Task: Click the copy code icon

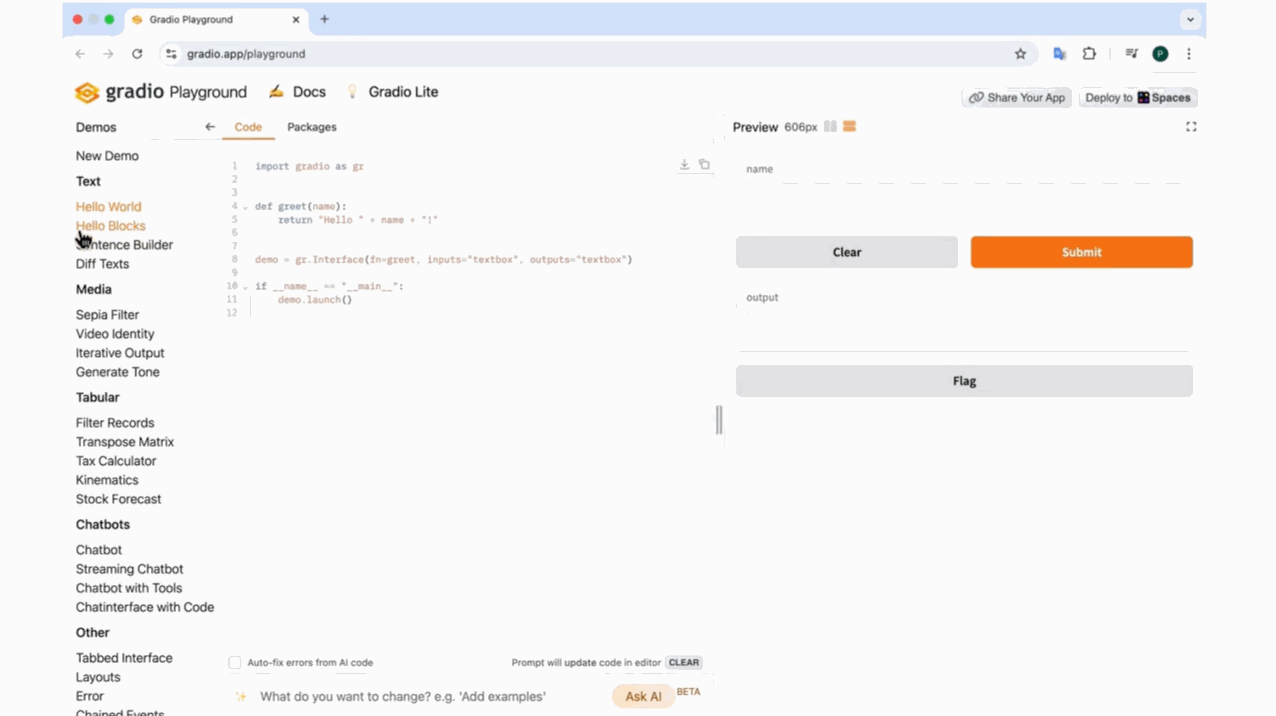Action: pos(704,165)
